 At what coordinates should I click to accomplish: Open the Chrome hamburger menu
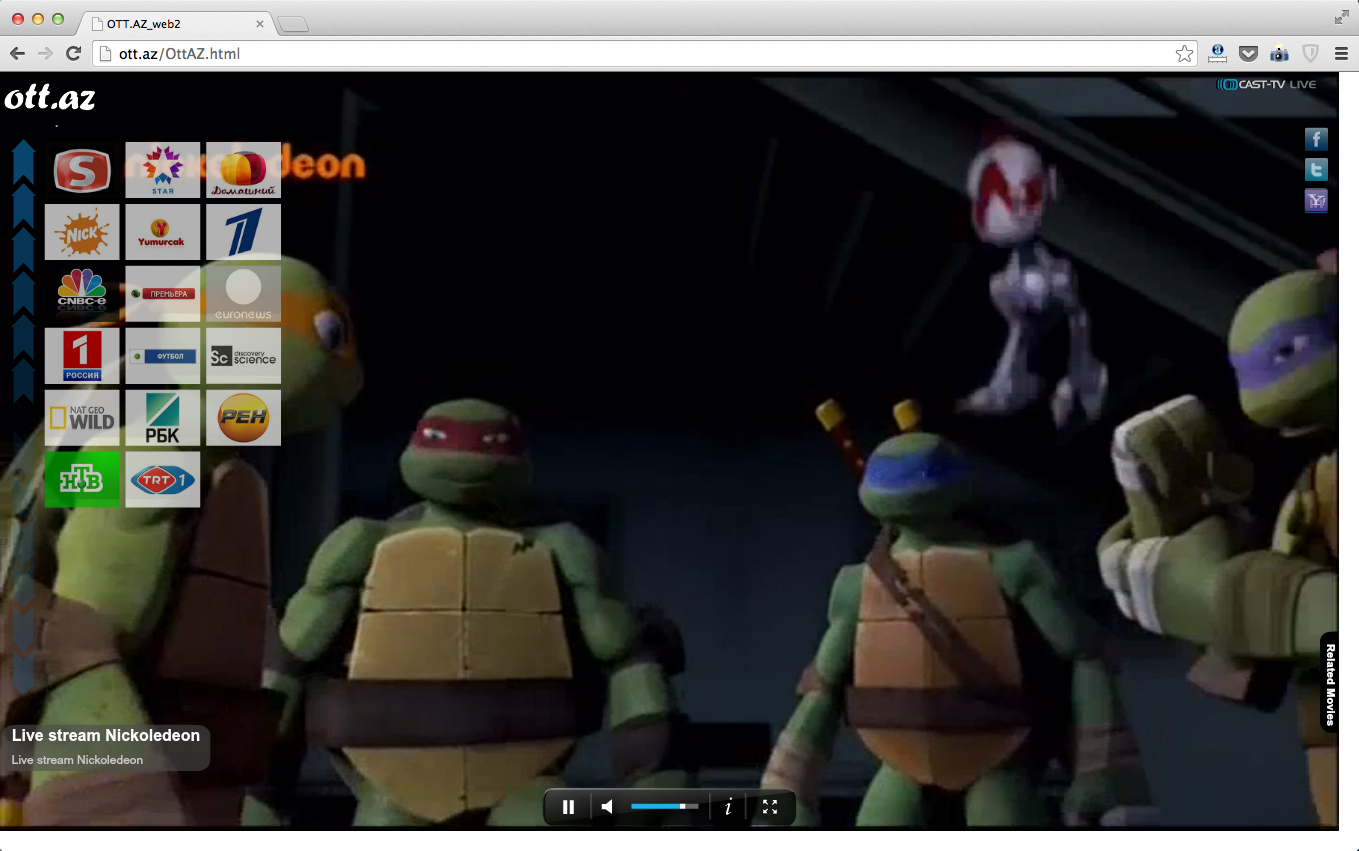coord(1341,54)
